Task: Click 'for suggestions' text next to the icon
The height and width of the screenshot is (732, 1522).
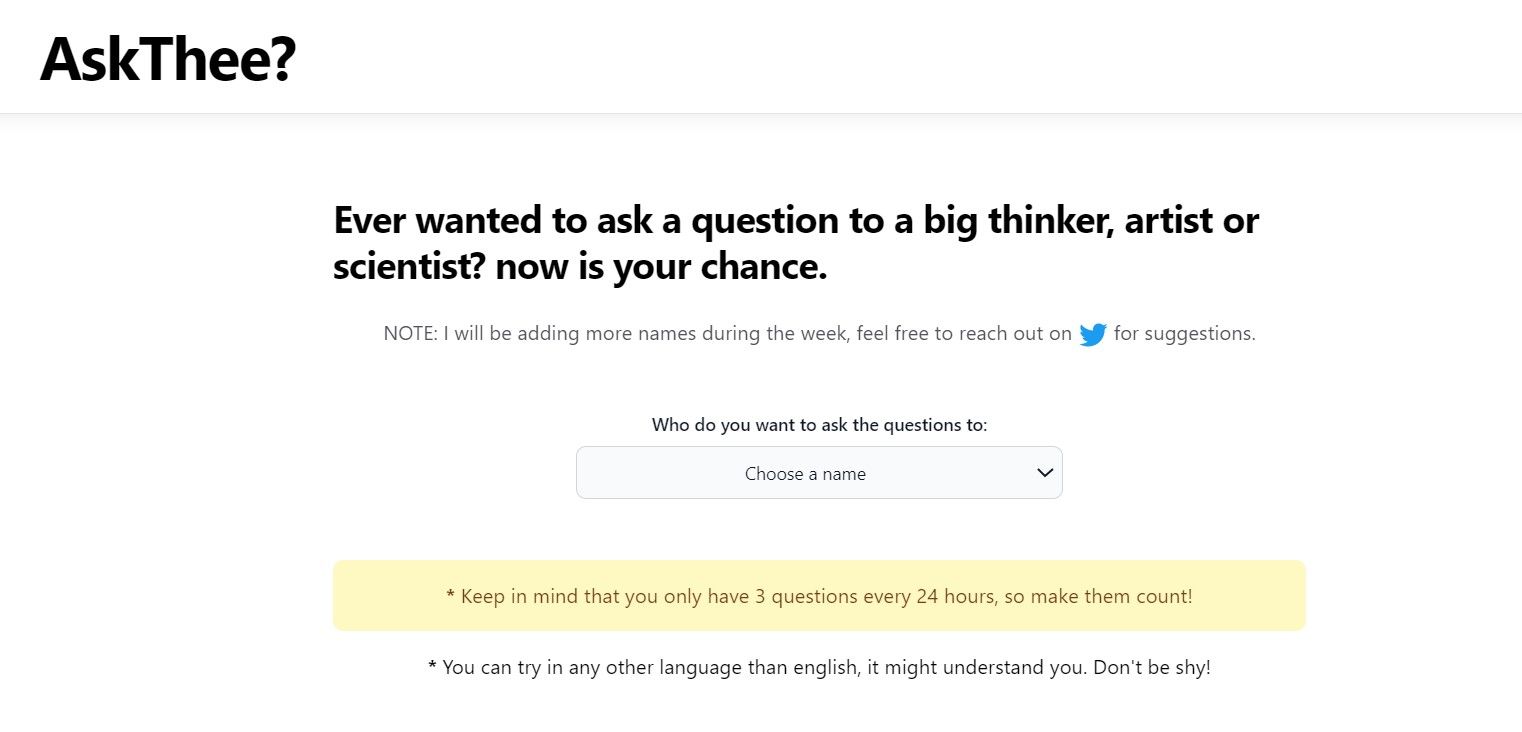Action: pos(1186,334)
